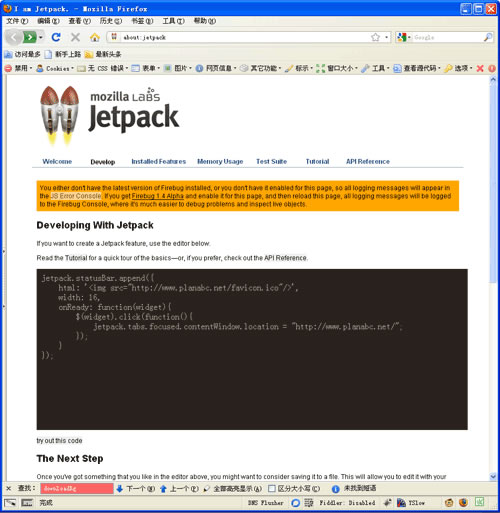500x513 pixels.
Task: Open the JS Error Console link
Action: tap(76, 196)
